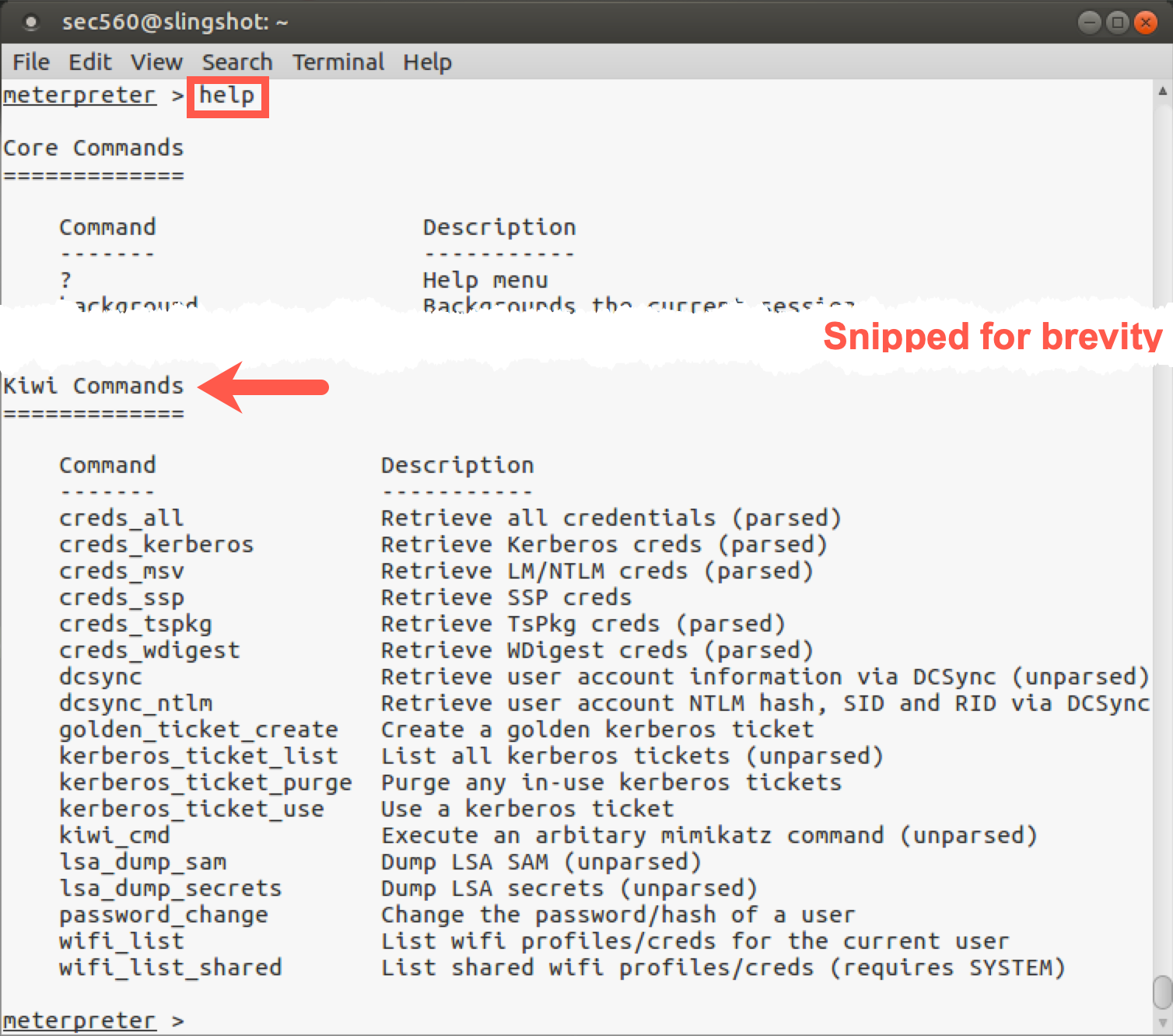Viewport: 1173px width, 1036px height.
Task: Maximize the terminal window
Action: pos(1117,23)
